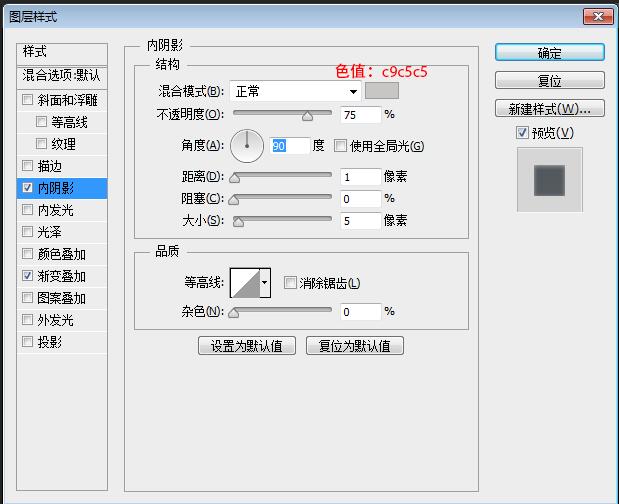Image resolution: width=619 pixels, height=504 pixels.
Task: Click the 杂色 noise slider handle
Action: click(234, 313)
